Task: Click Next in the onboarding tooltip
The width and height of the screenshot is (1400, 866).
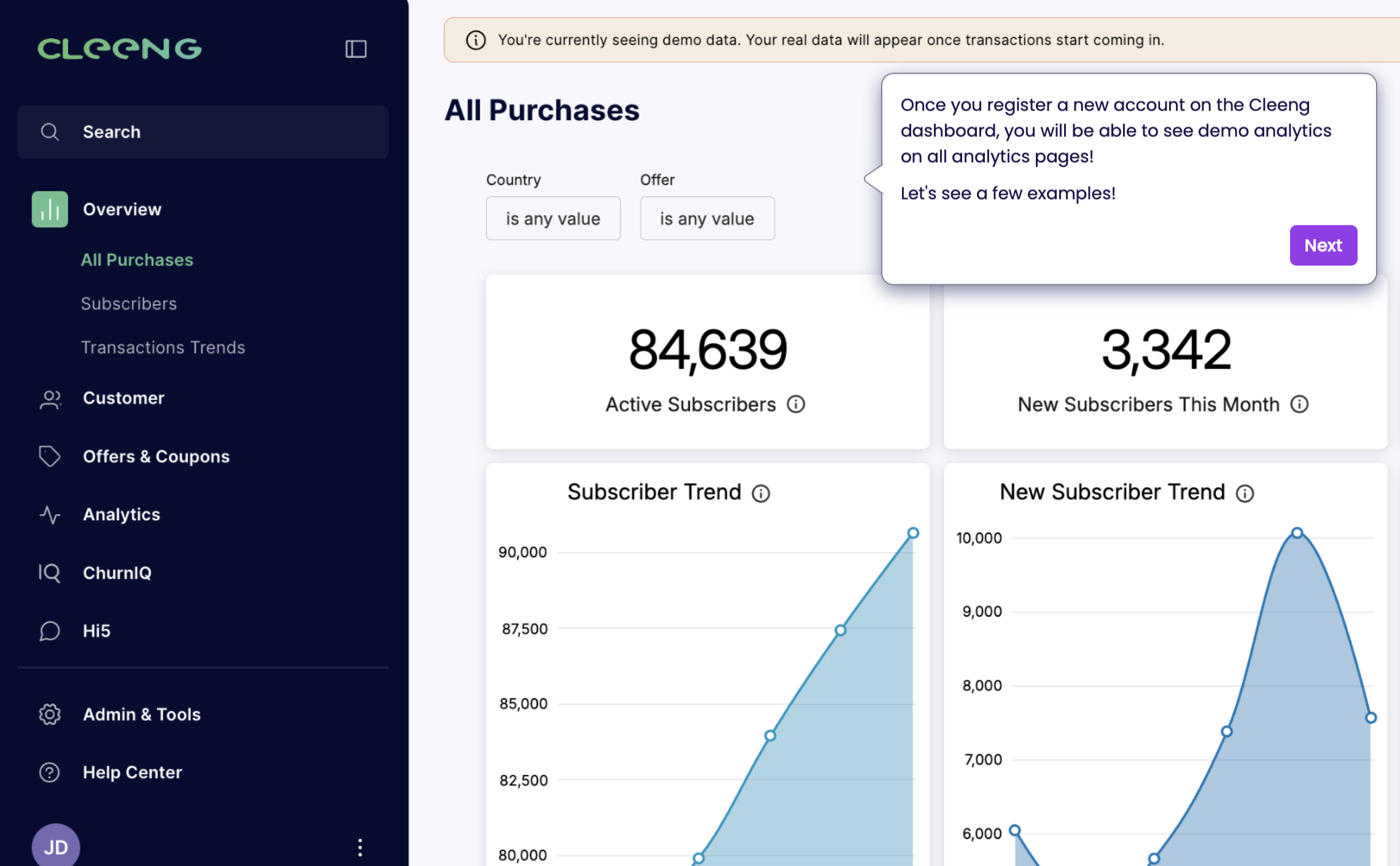Action: (1323, 245)
